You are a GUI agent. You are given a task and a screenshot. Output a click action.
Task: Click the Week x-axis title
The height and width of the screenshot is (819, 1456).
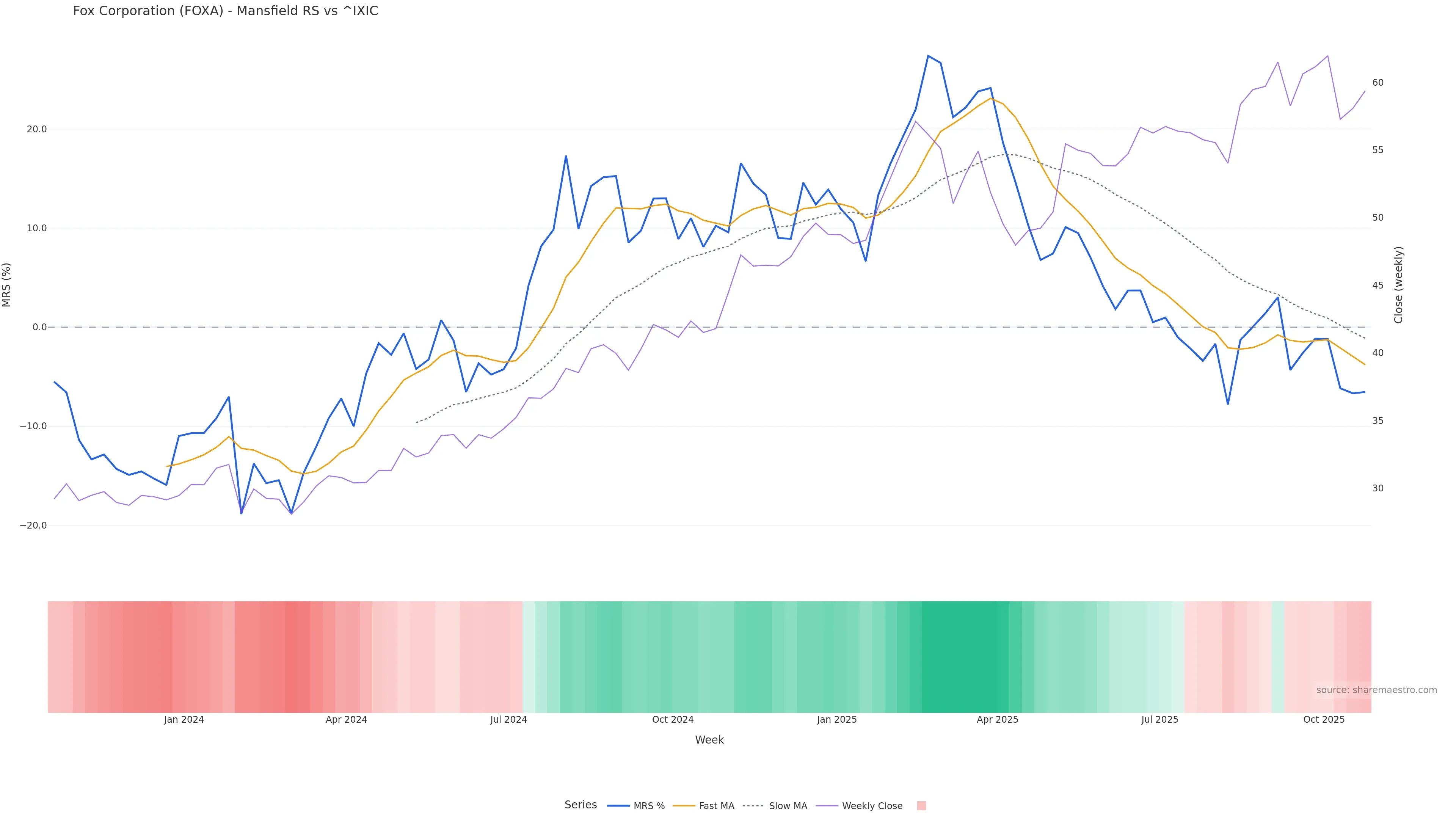pos(709,740)
